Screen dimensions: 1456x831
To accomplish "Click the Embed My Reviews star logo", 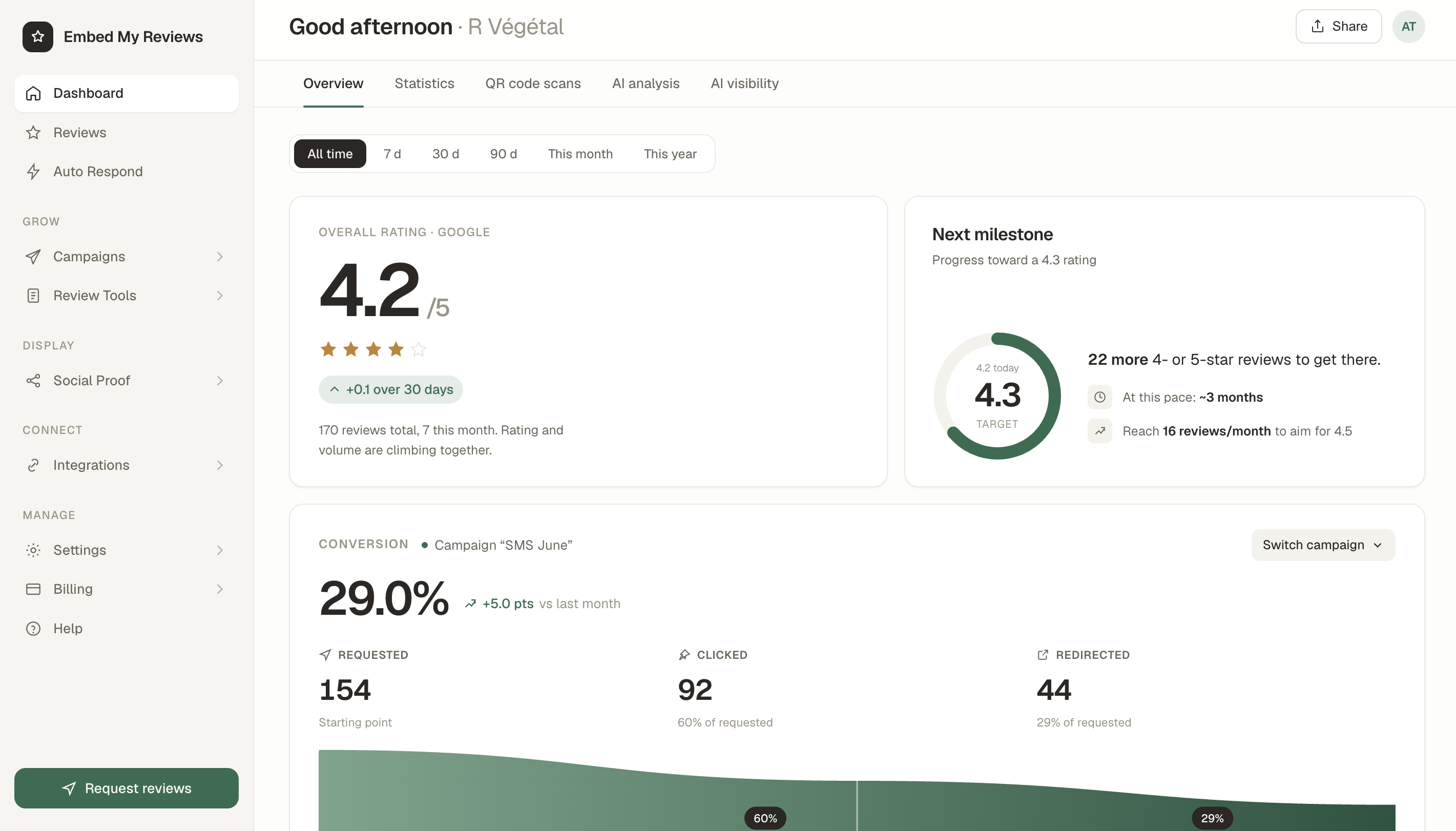I will pos(38,36).
